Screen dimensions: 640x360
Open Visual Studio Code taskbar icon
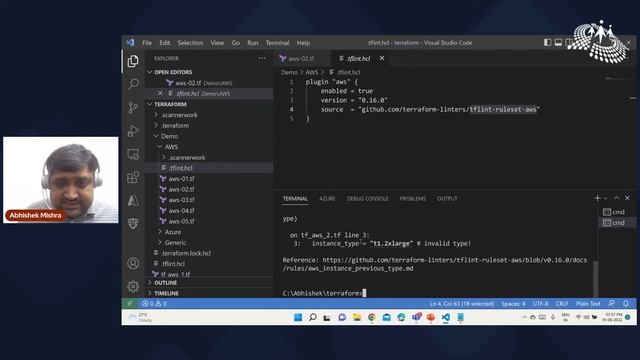[x=445, y=317]
